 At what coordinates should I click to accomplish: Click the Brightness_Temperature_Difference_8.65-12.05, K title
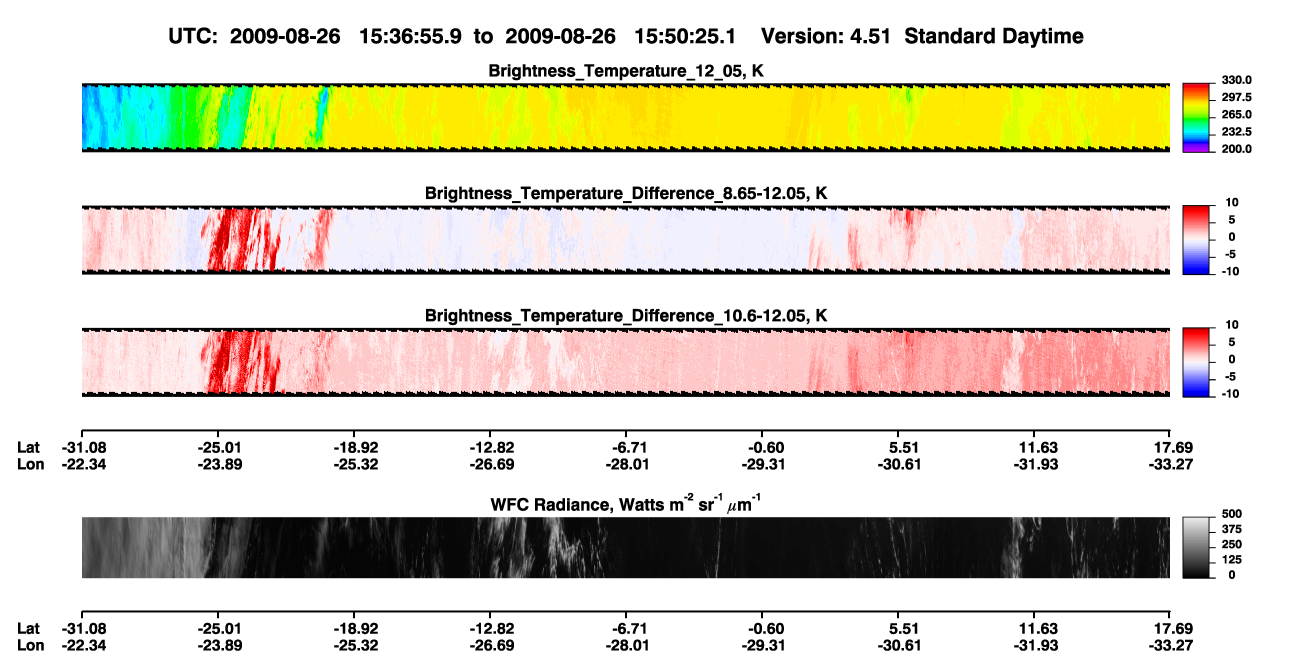click(x=626, y=193)
